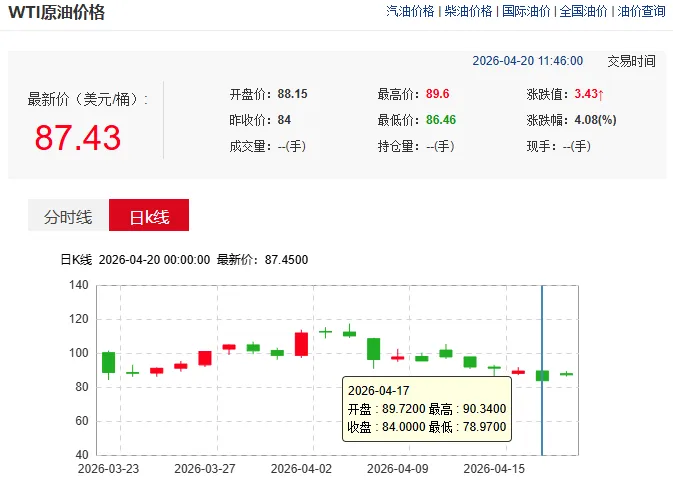Click the tall red candle before 2026-04-02

(301, 344)
